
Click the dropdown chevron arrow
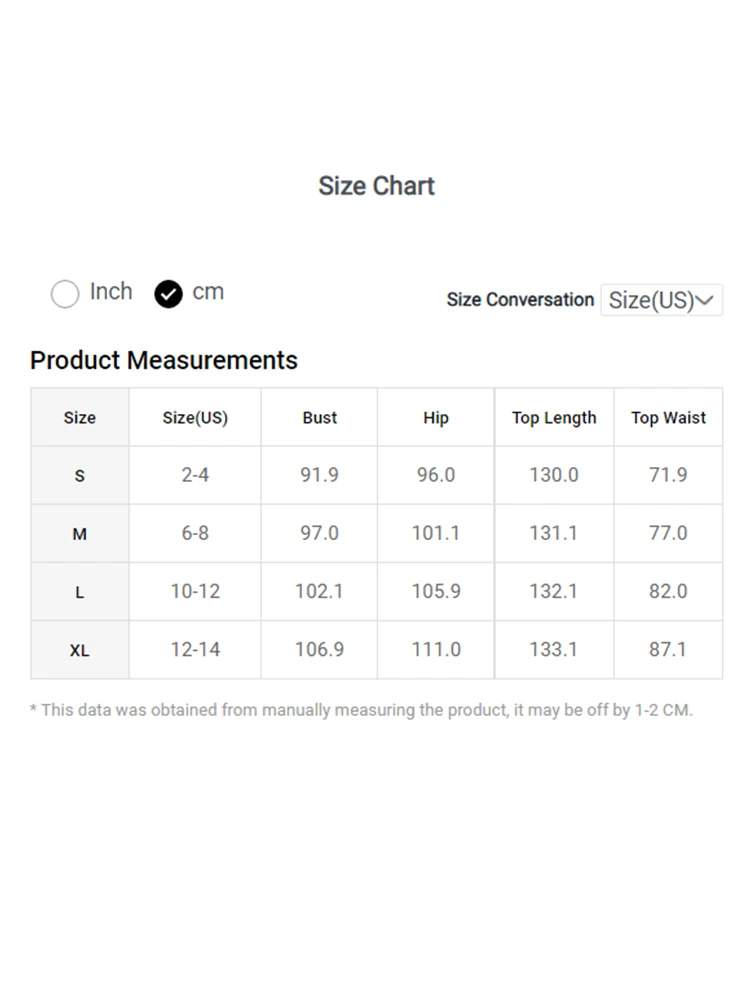(x=707, y=300)
